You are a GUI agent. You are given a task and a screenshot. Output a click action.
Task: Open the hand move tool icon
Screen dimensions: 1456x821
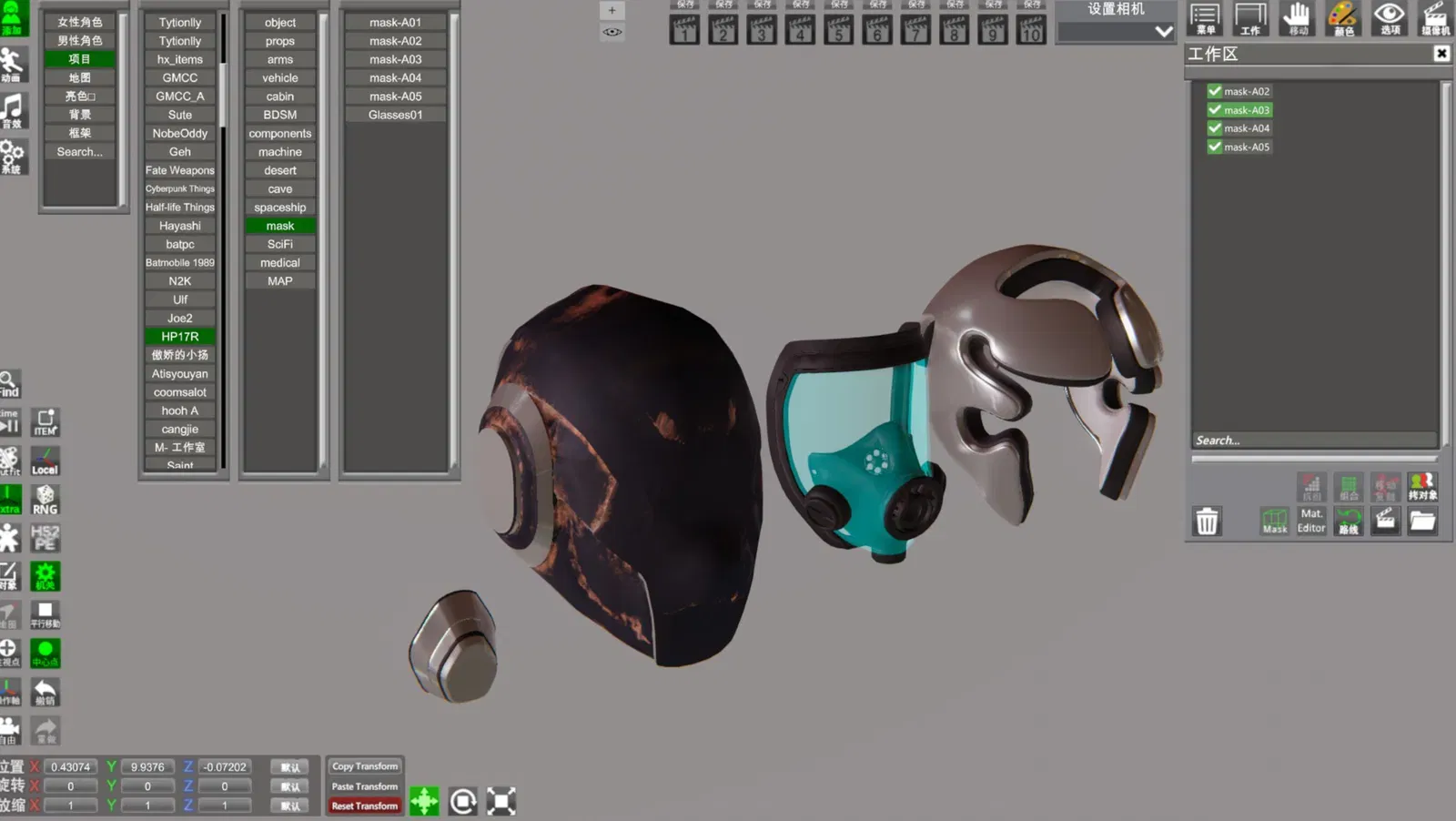1297,18
